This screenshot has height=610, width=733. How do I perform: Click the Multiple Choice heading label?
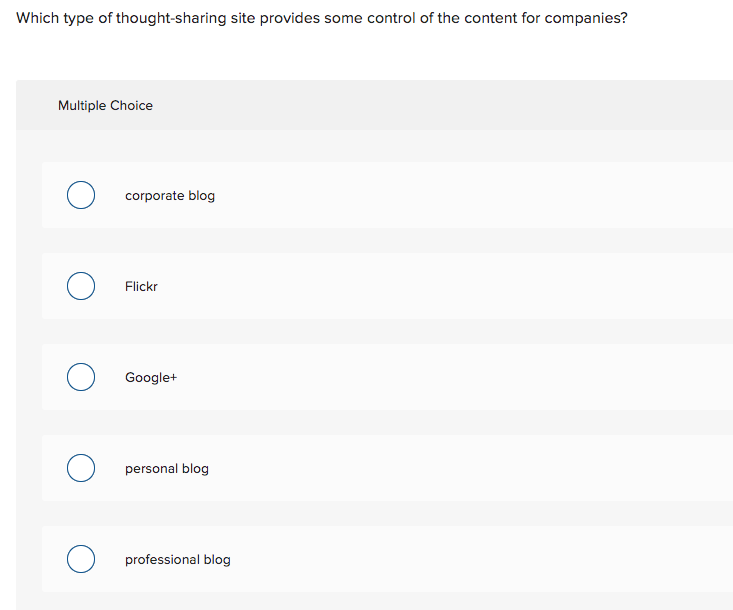coord(105,106)
